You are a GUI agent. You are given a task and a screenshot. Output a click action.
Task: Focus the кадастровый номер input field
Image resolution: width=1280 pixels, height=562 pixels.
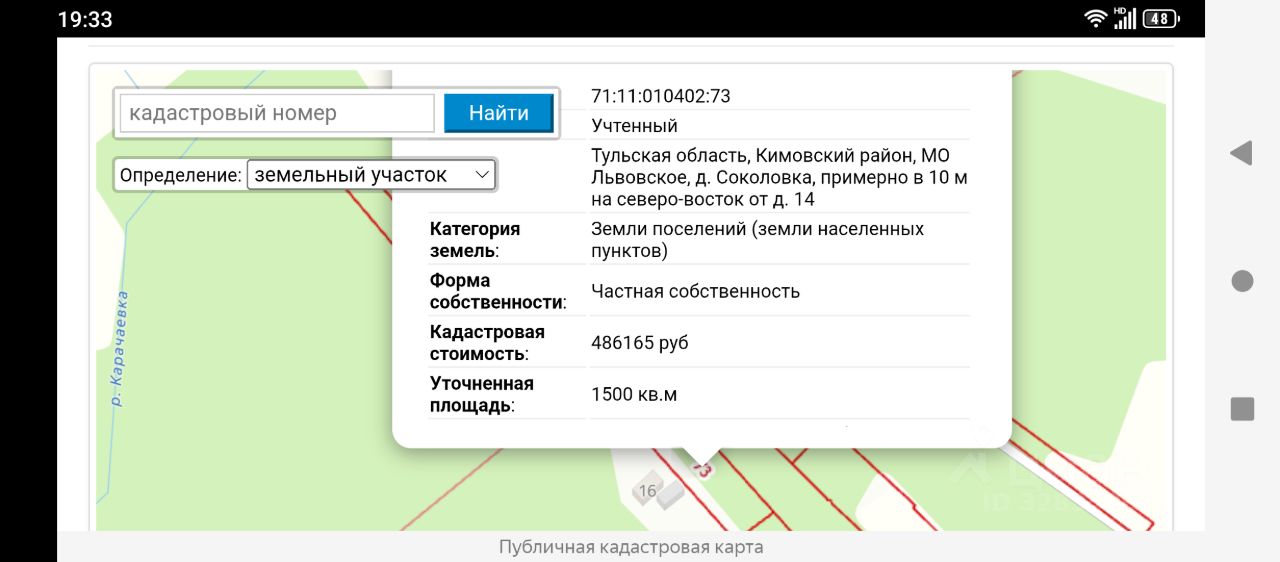pos(277,113)
